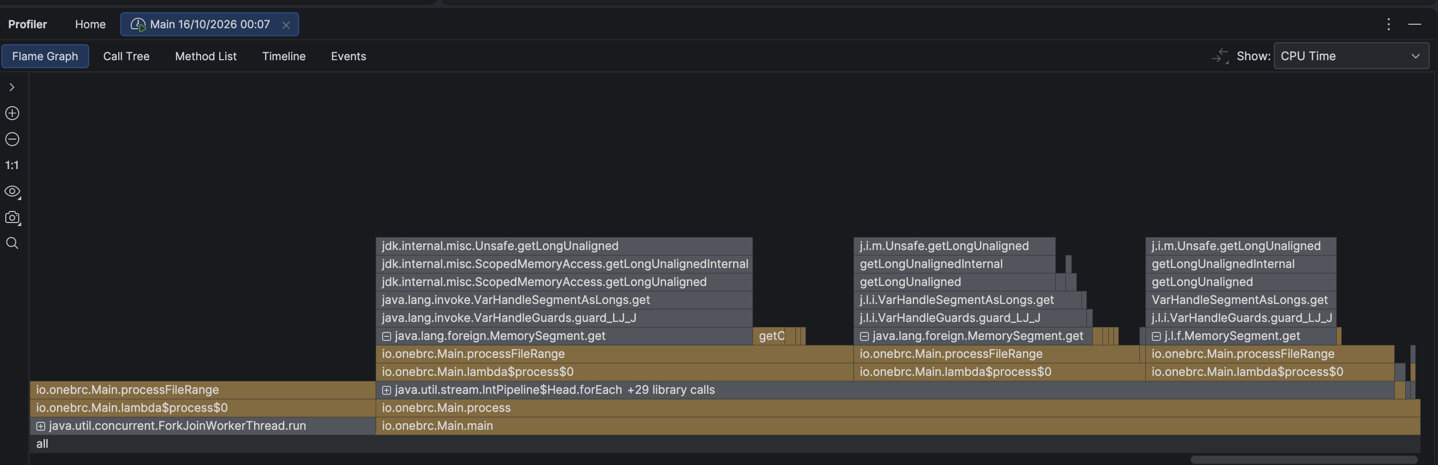
Task: Select the io.onebrc.Main.main frame
Action: 898,426
